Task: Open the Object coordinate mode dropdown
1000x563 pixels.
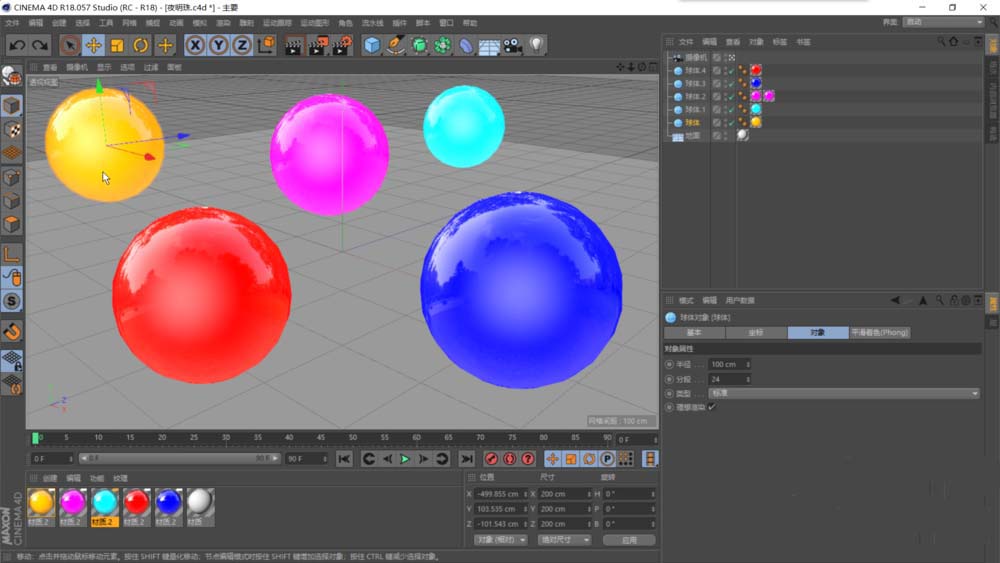Action: coord(501,539)
